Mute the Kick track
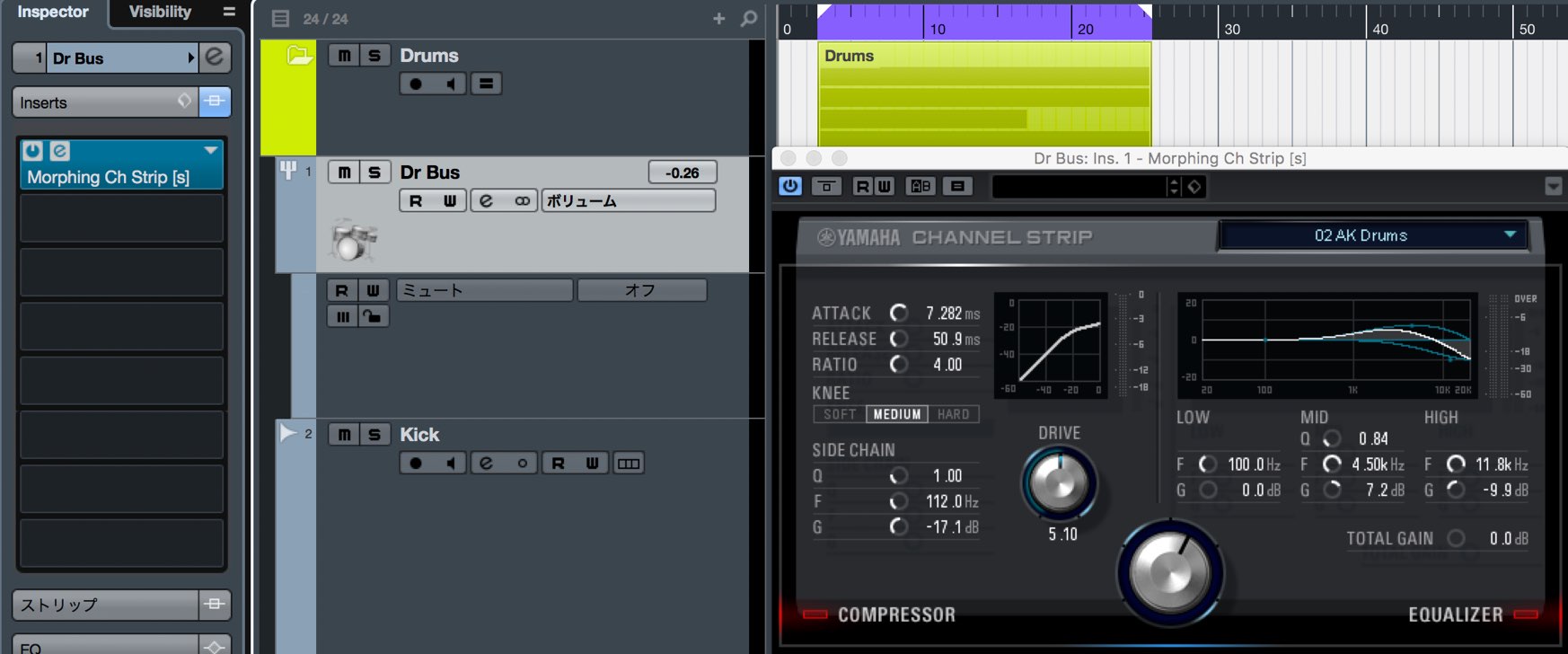The image size is (1568, 654). point(344,434)
